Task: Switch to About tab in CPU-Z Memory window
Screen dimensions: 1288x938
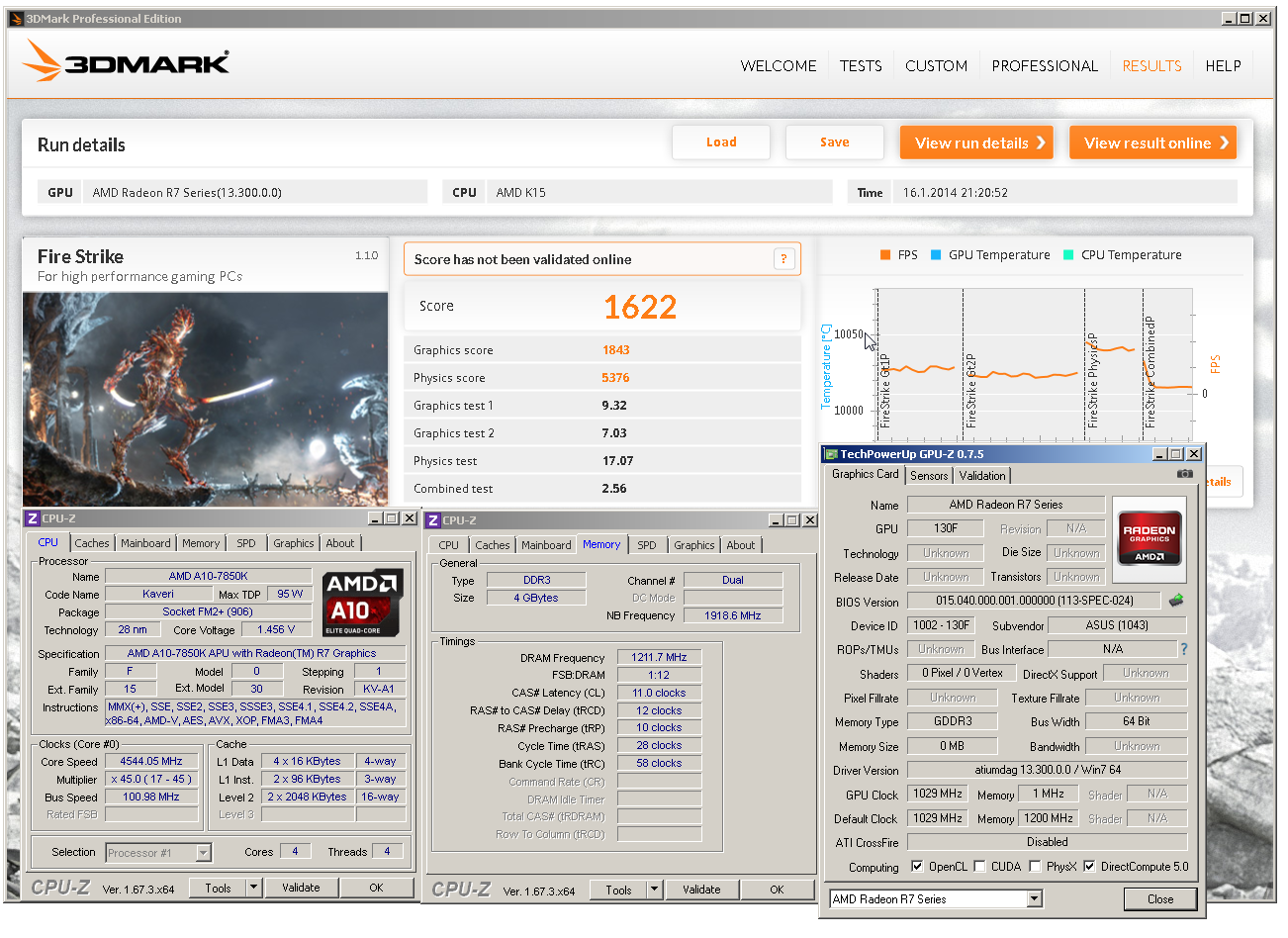Action: click(741, 545)
